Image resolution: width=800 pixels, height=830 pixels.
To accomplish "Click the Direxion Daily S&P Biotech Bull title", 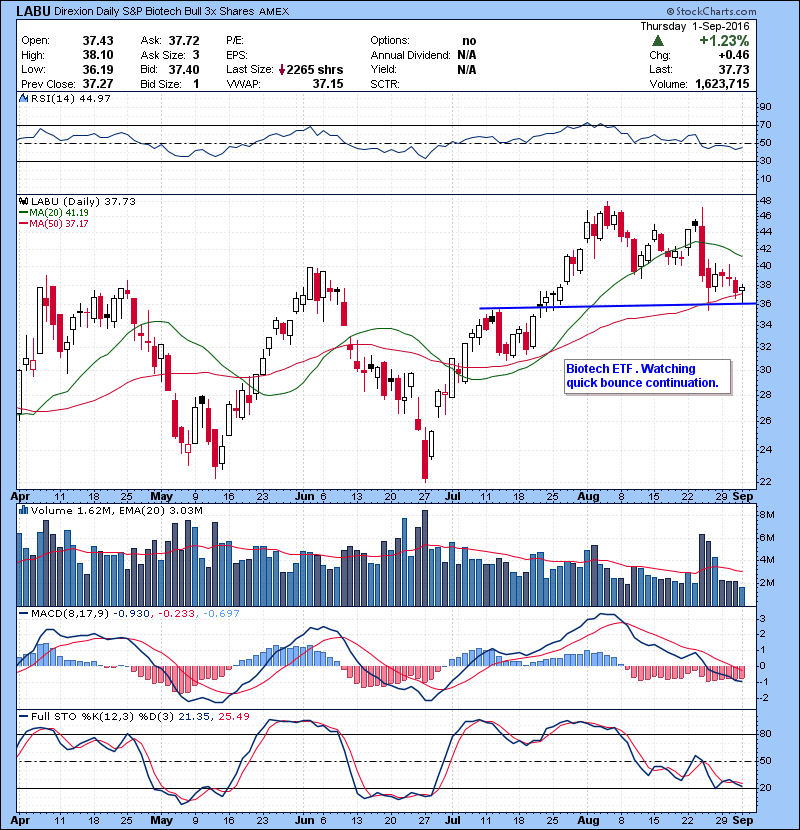I will coord(154,11).
